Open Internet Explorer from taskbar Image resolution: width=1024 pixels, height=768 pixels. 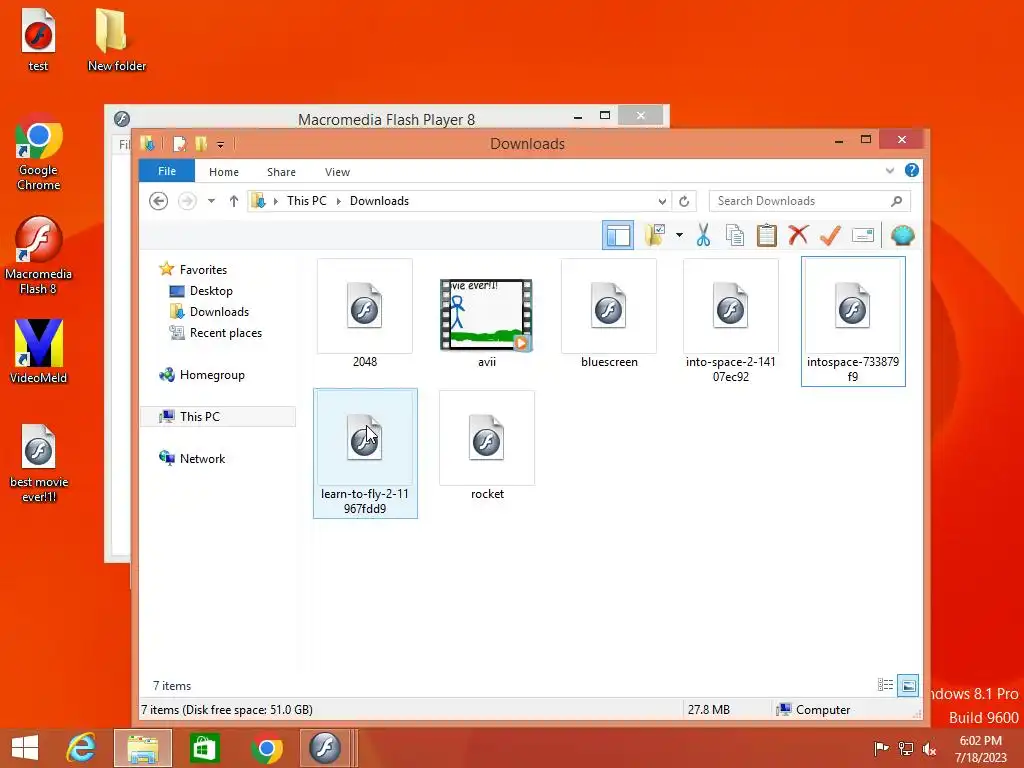(x=81, y=748)
